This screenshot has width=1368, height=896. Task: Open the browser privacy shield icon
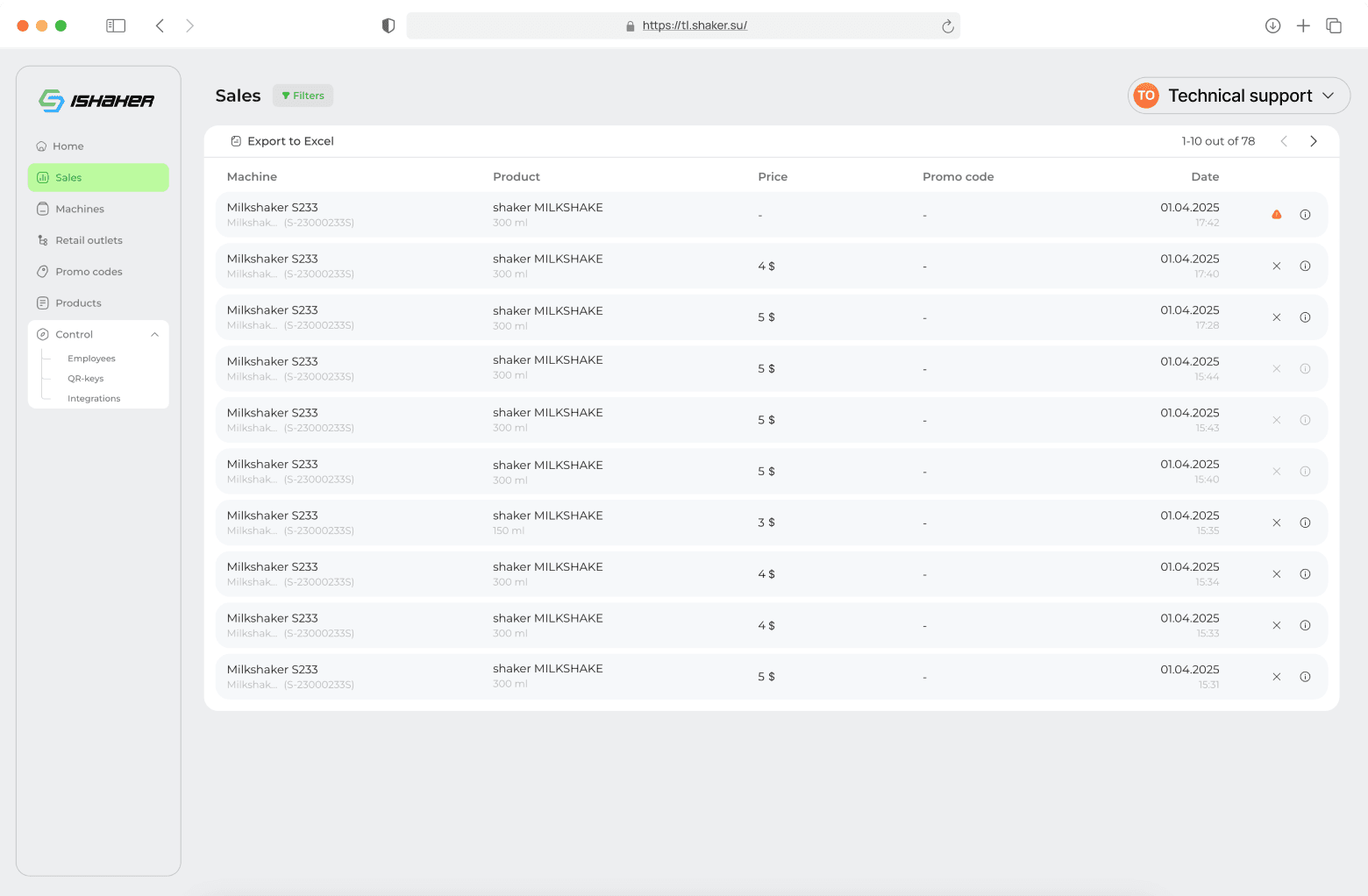[x=388, y=25]
